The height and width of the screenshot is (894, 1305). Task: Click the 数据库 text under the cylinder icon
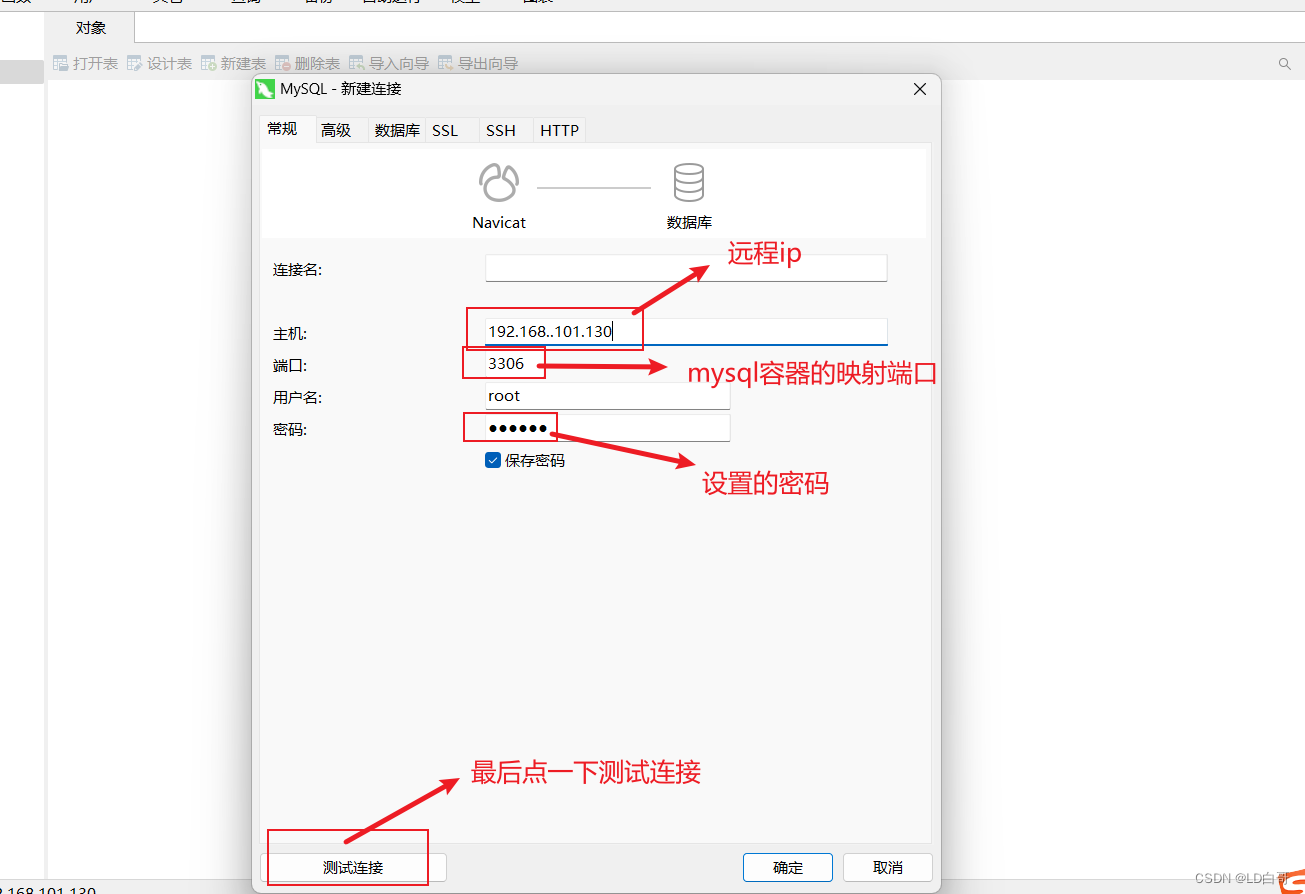tap(689, 222)
